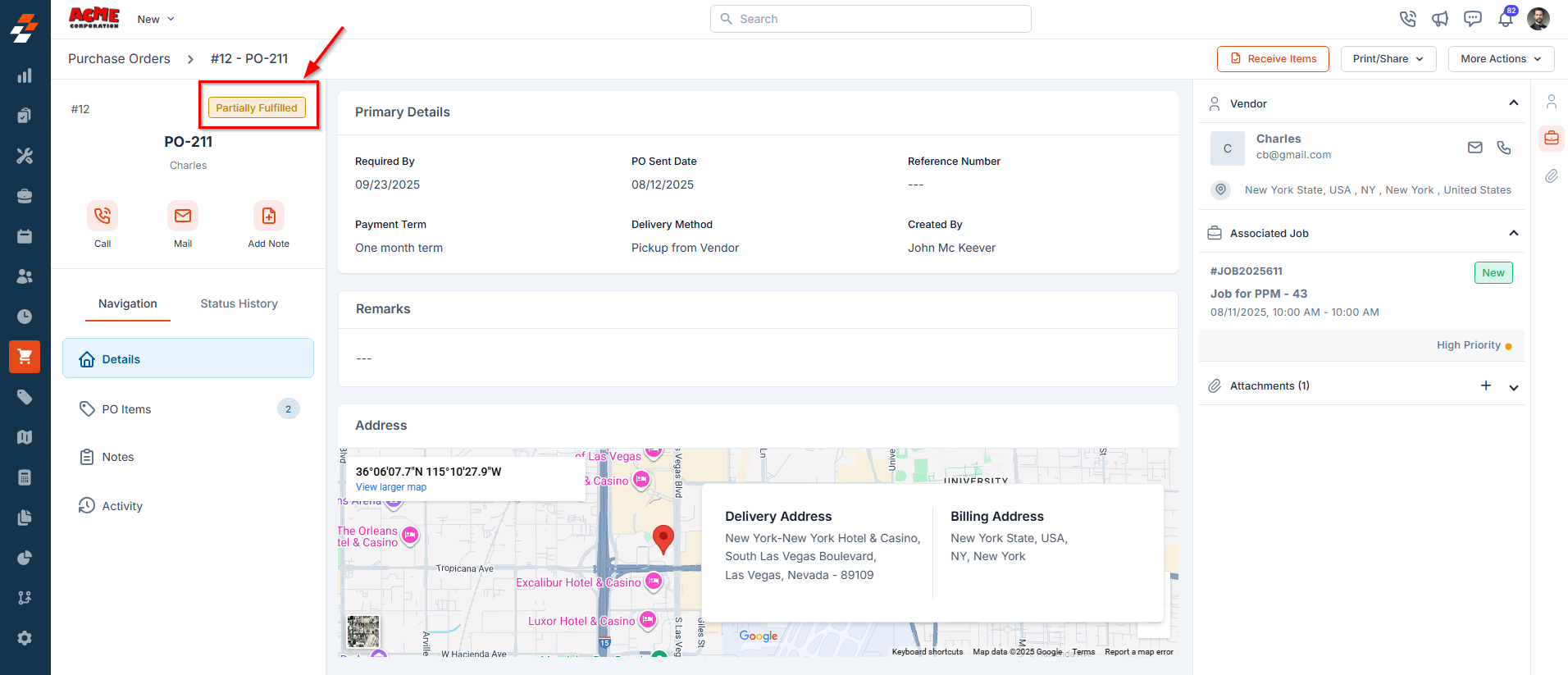This screenshot has width=1568, height=675.
Task: Open the announcements megaphone icon
Action: click(x=1440, y=19)
